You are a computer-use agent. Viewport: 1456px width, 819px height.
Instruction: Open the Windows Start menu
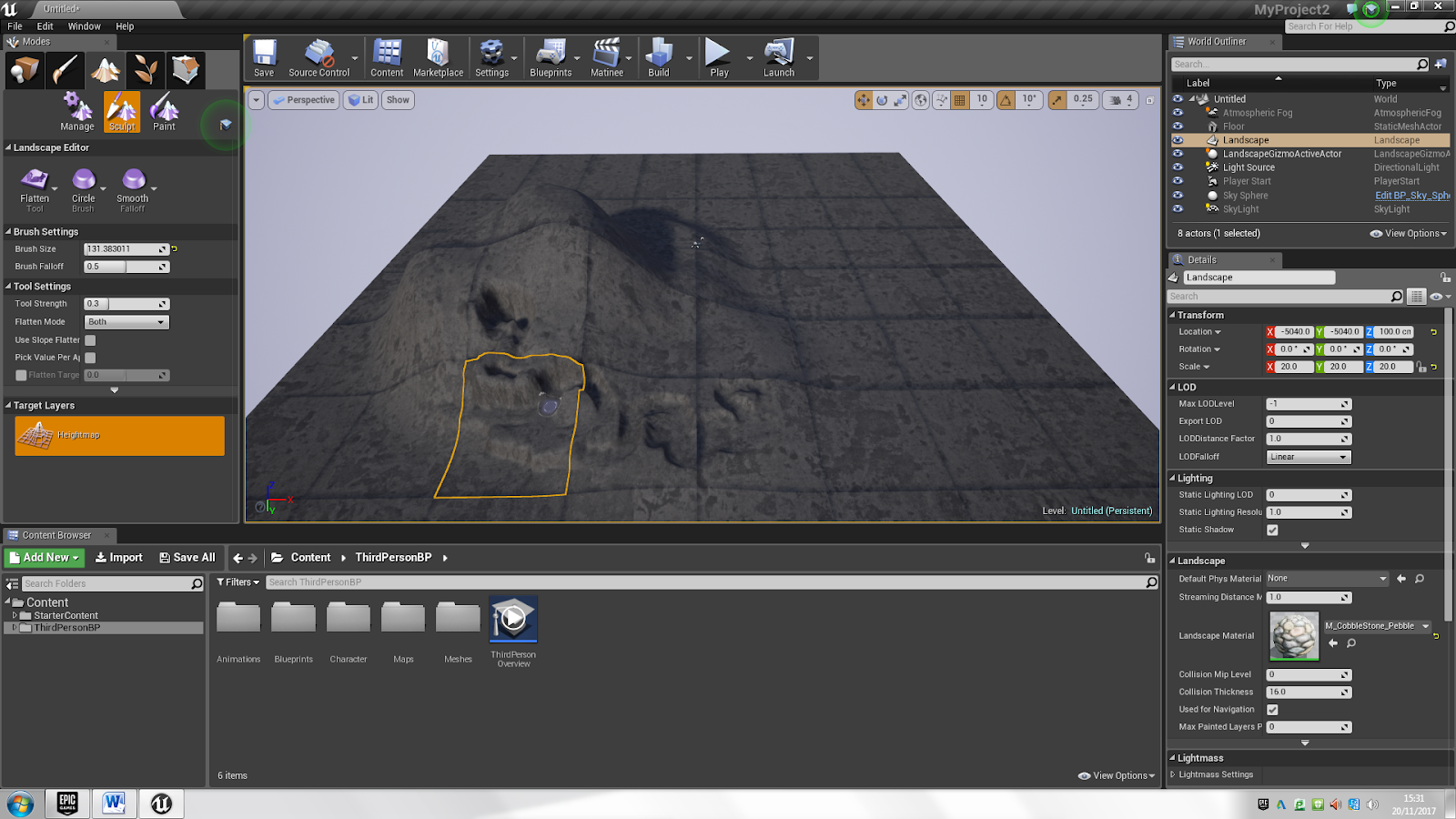(20, 804)
